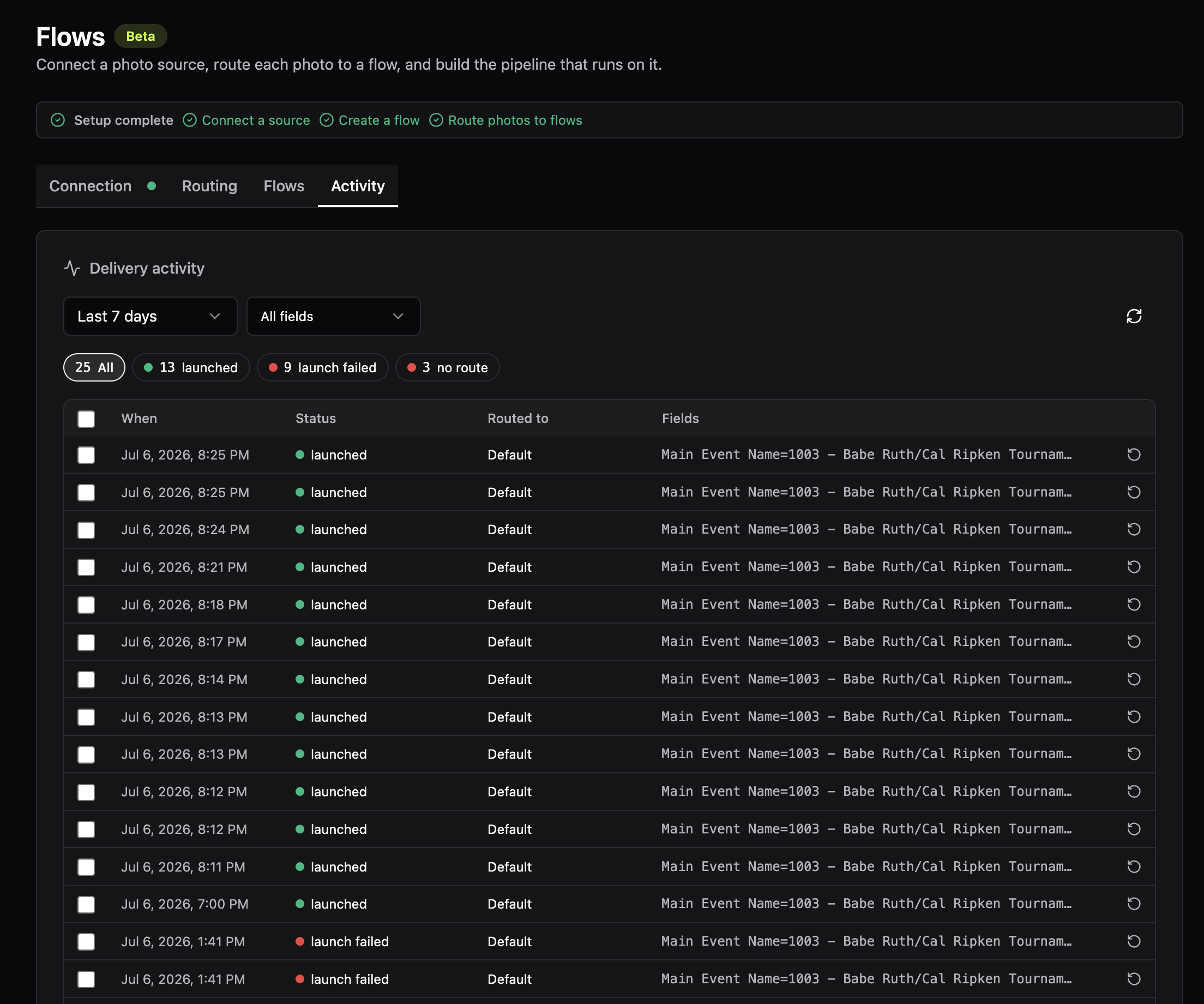The height and width of the screenshot is (1004, 1204).
Task: Click the Setup complete check icon
Action: click(58, 120)
